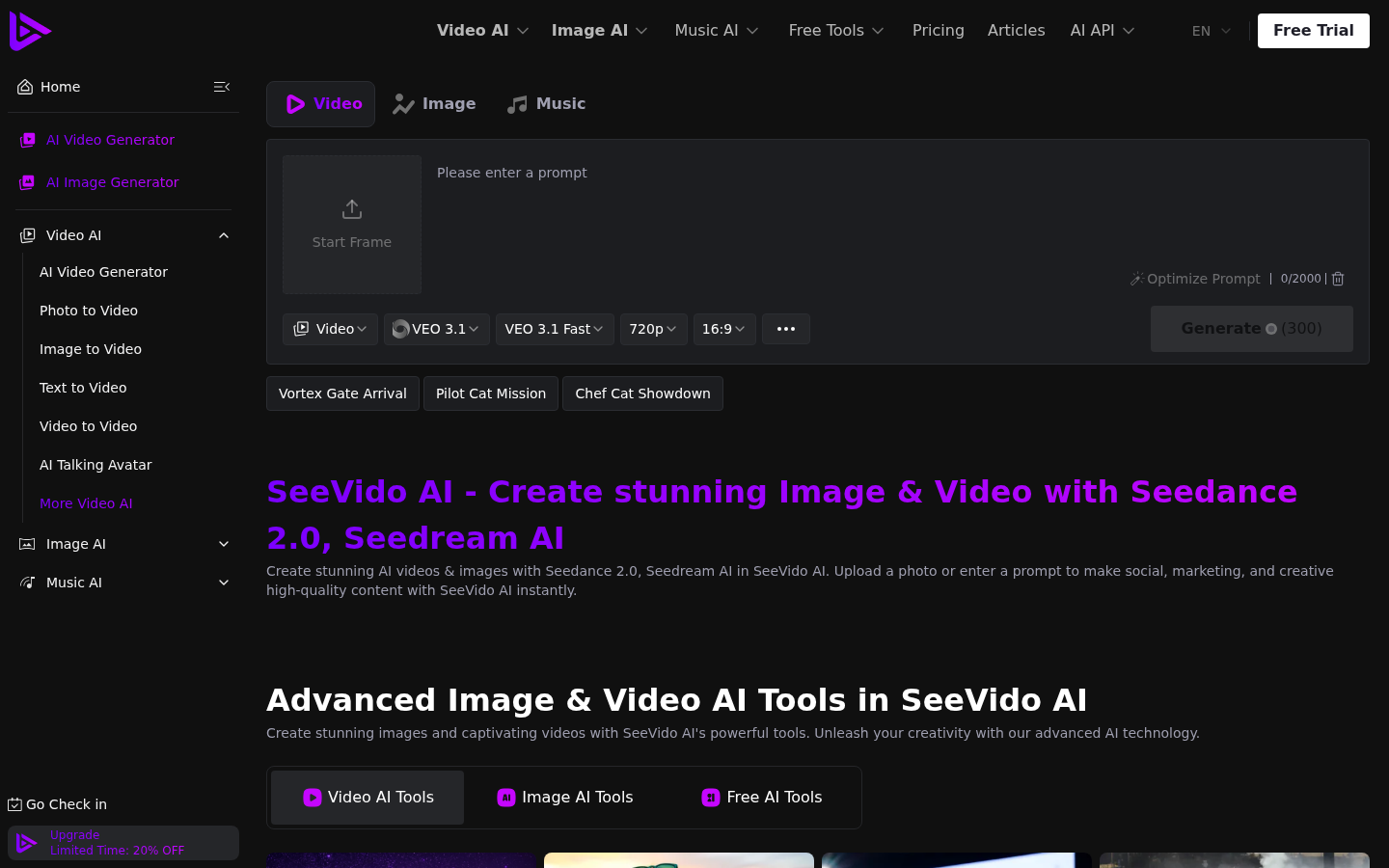The height and width of the screenshot is (868, 1389).
Task: Switch to the Video generator tab
Action: coord(321,104)
